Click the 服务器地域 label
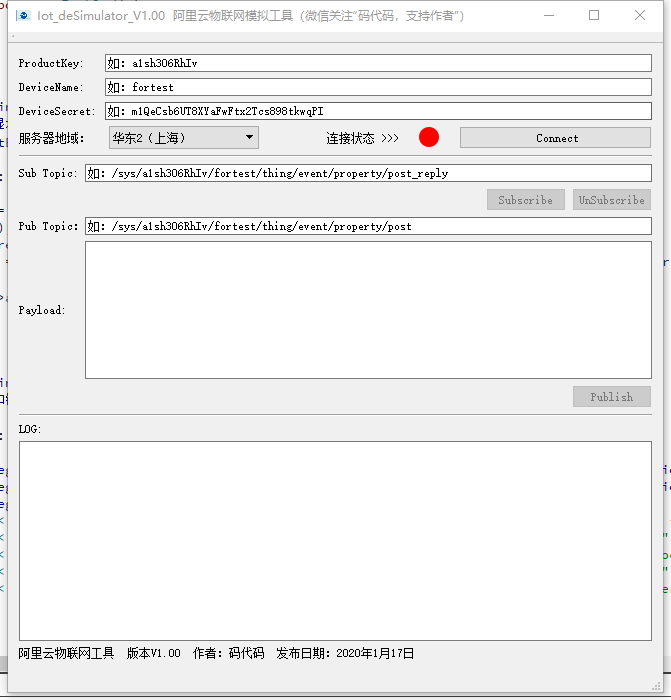 [51, 138]
